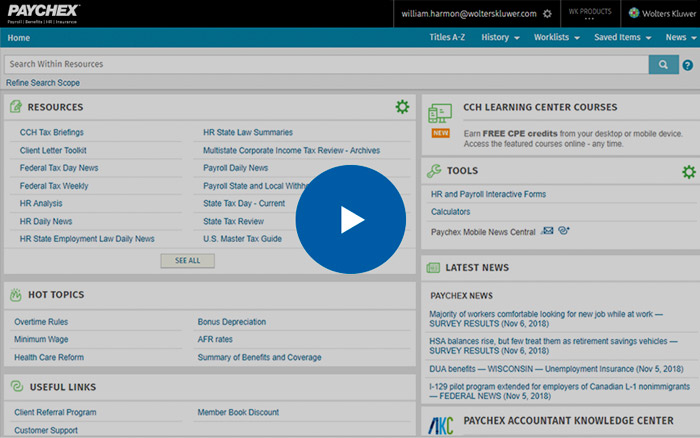700x438 pixels.
Task: Open Health Care Reform hot topic
Action: click(x=49, y=357)
